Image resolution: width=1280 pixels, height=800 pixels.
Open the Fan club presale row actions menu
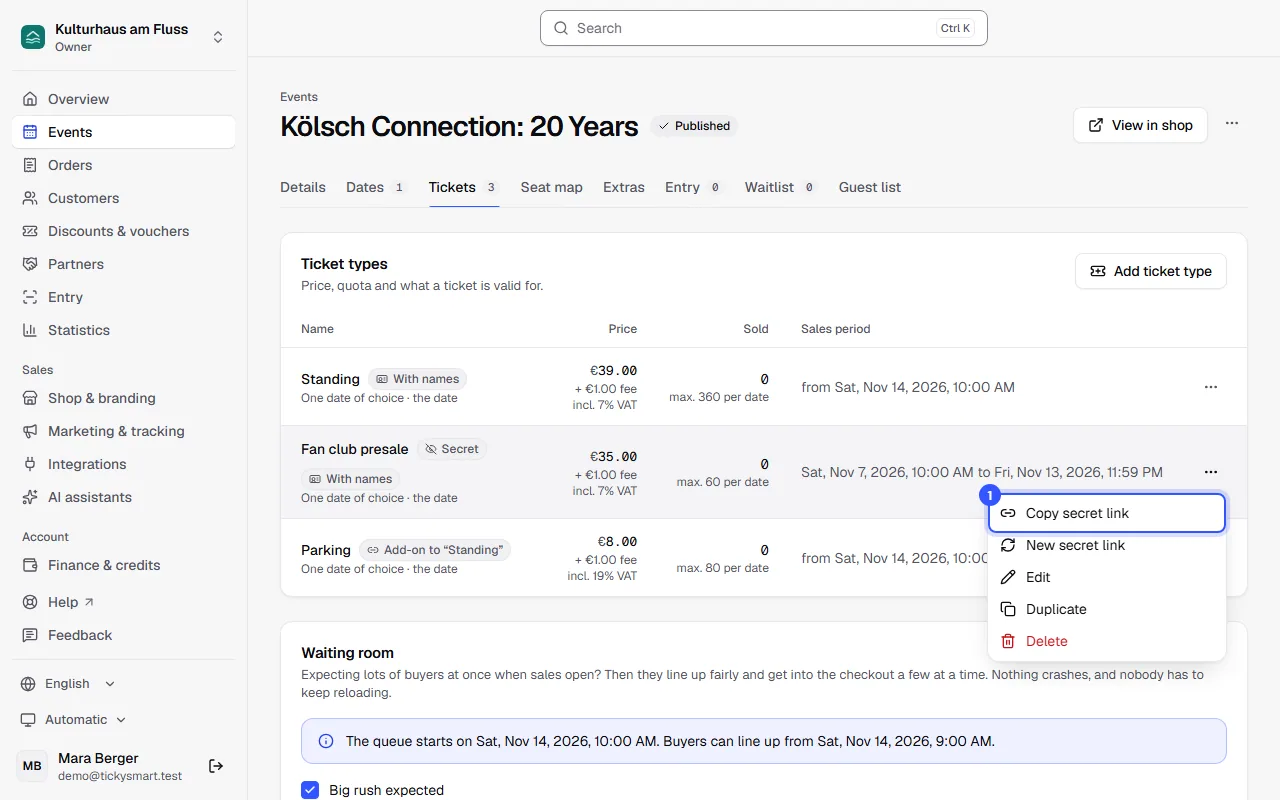[x=1211, y=472]
